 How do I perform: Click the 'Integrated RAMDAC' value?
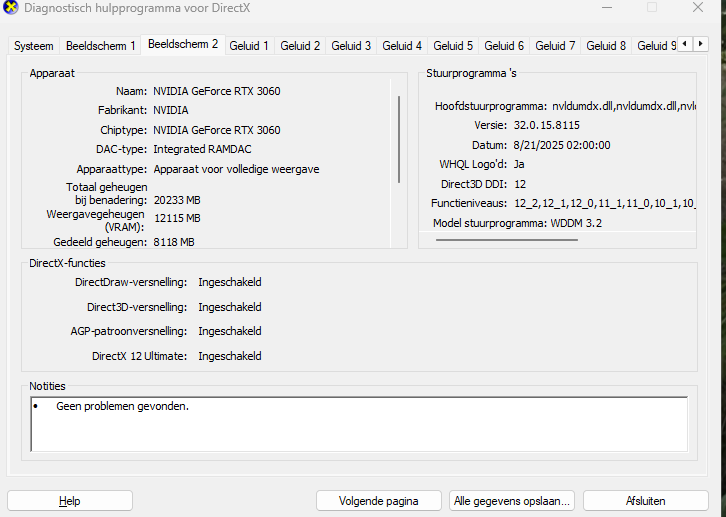(x=202, y=149)
